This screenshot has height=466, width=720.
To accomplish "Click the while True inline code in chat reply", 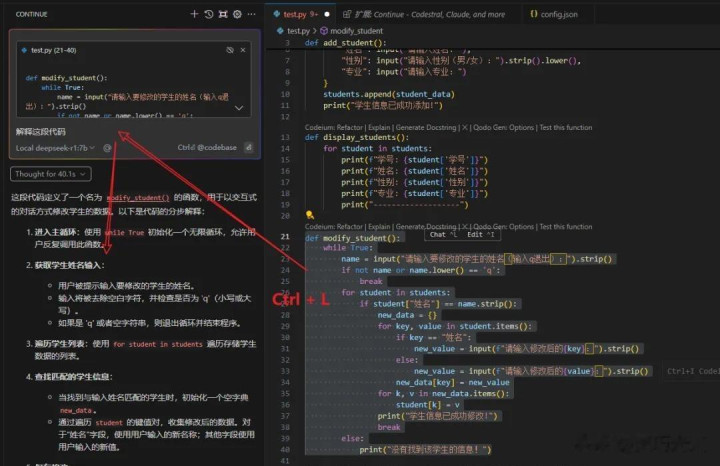I will [124, 233].
